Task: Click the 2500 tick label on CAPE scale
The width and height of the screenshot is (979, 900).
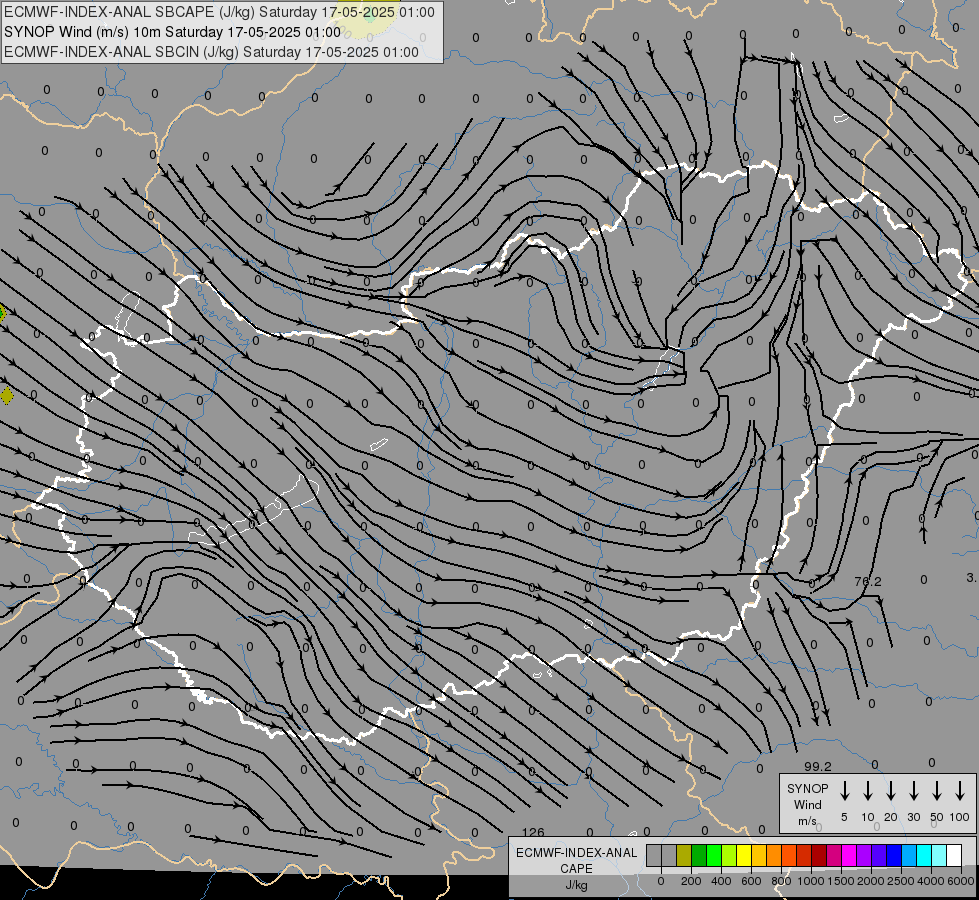Action: click(x=901, y=881)
